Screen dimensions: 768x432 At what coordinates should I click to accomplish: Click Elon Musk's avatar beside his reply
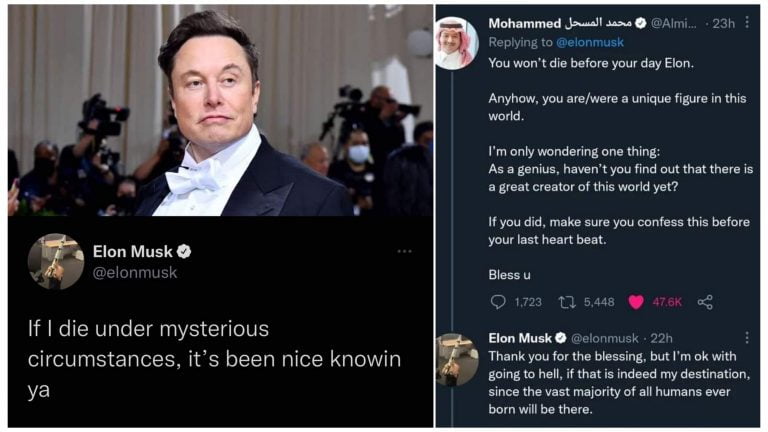(456, 359)
